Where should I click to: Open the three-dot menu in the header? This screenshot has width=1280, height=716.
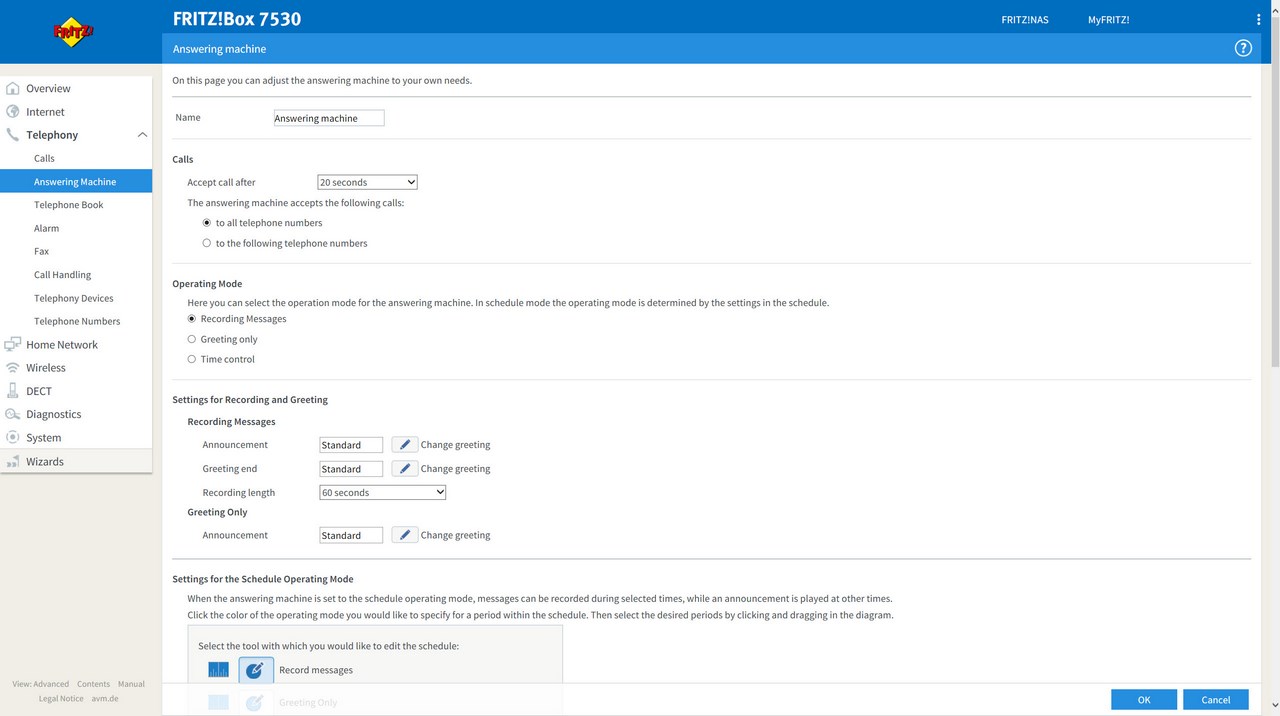coord(1258,20)
